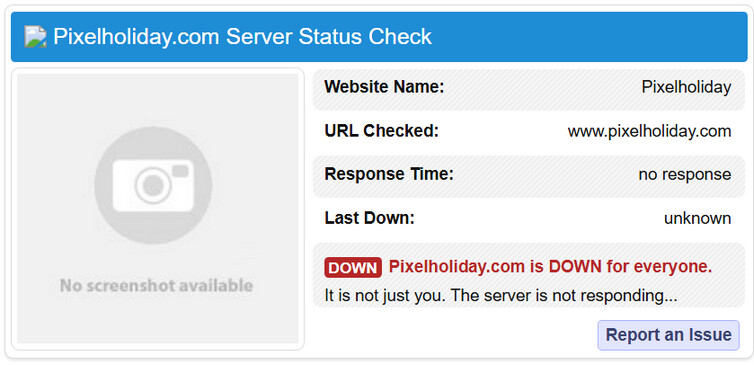Click the 'no response' value
The image size is (754, 365).
point(685,174)
